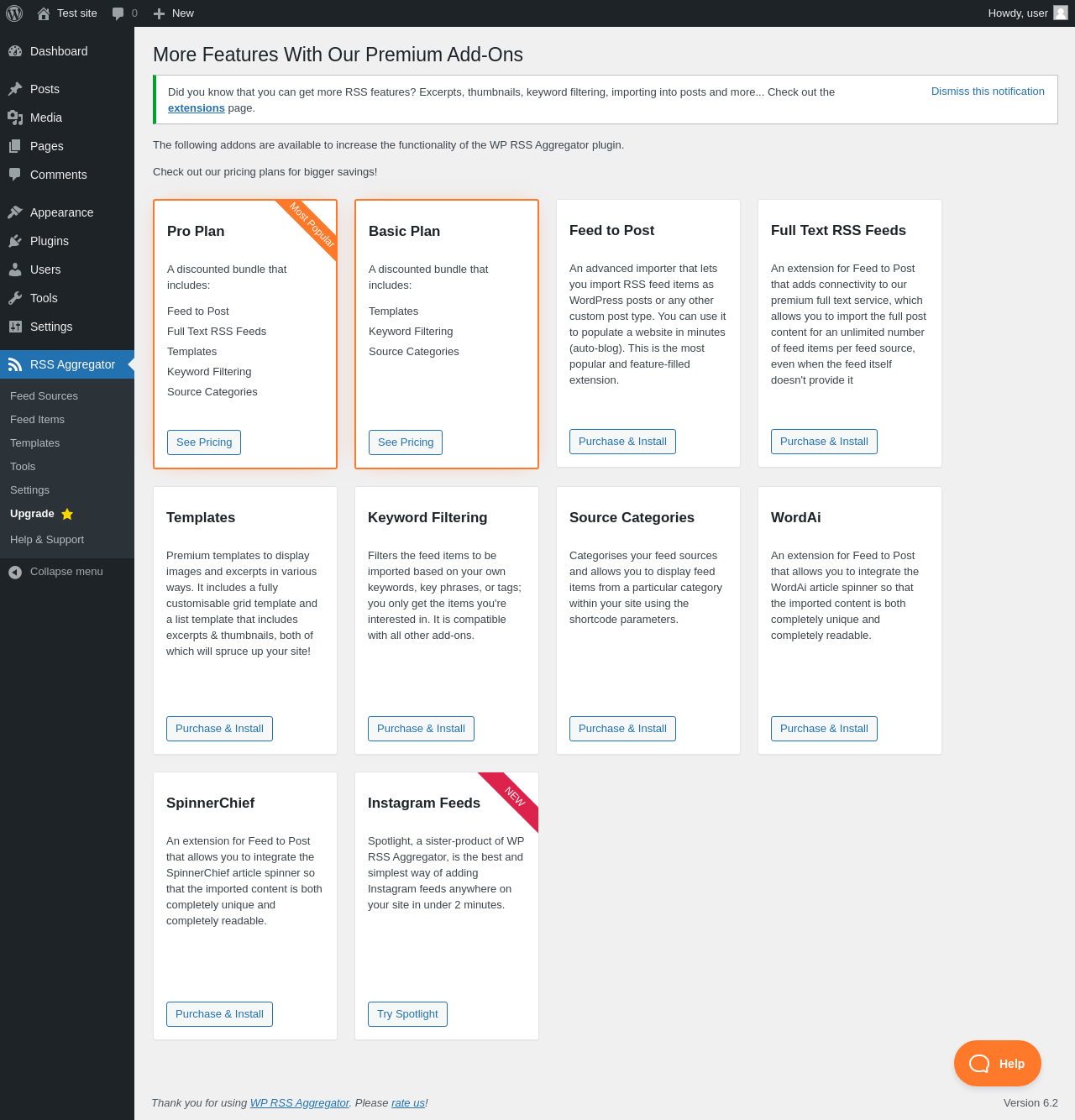This screenshot has width=1075, height=1120.
Task: Click the Collapse menu arrow icon
Action: tap(15, 572)
